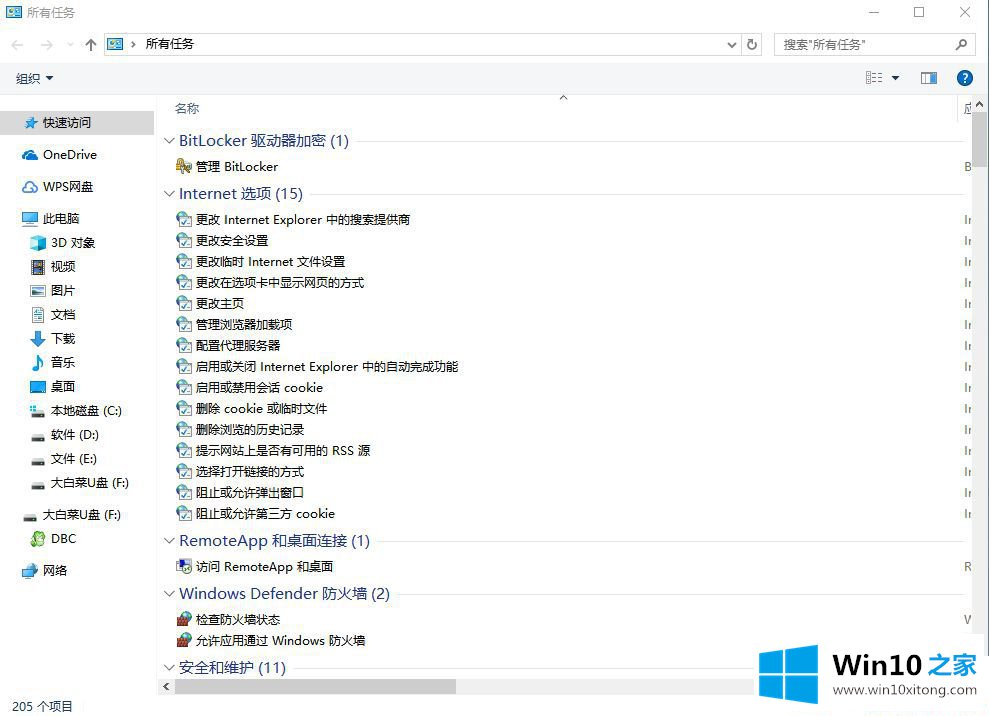
Task: Open the view options dropdown arrow
Action: 895,78
